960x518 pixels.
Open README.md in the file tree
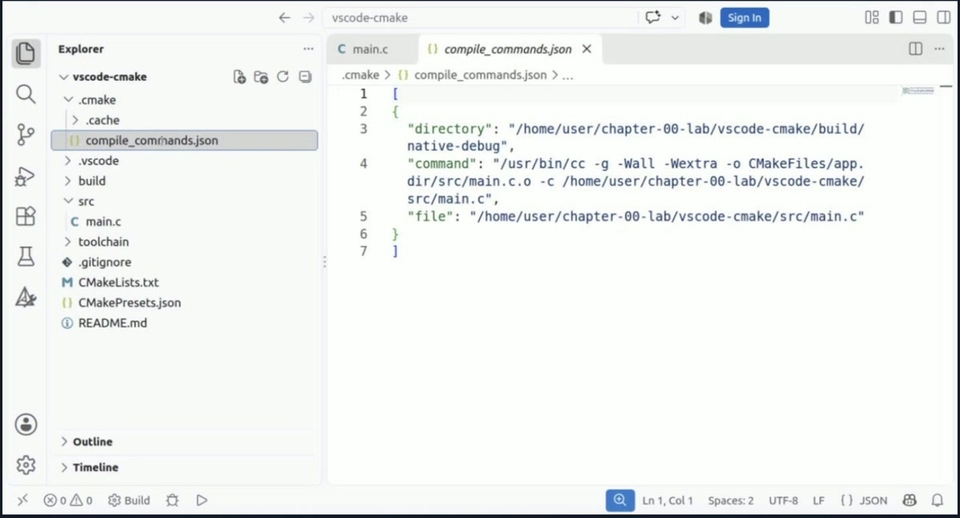pos(113,323)
